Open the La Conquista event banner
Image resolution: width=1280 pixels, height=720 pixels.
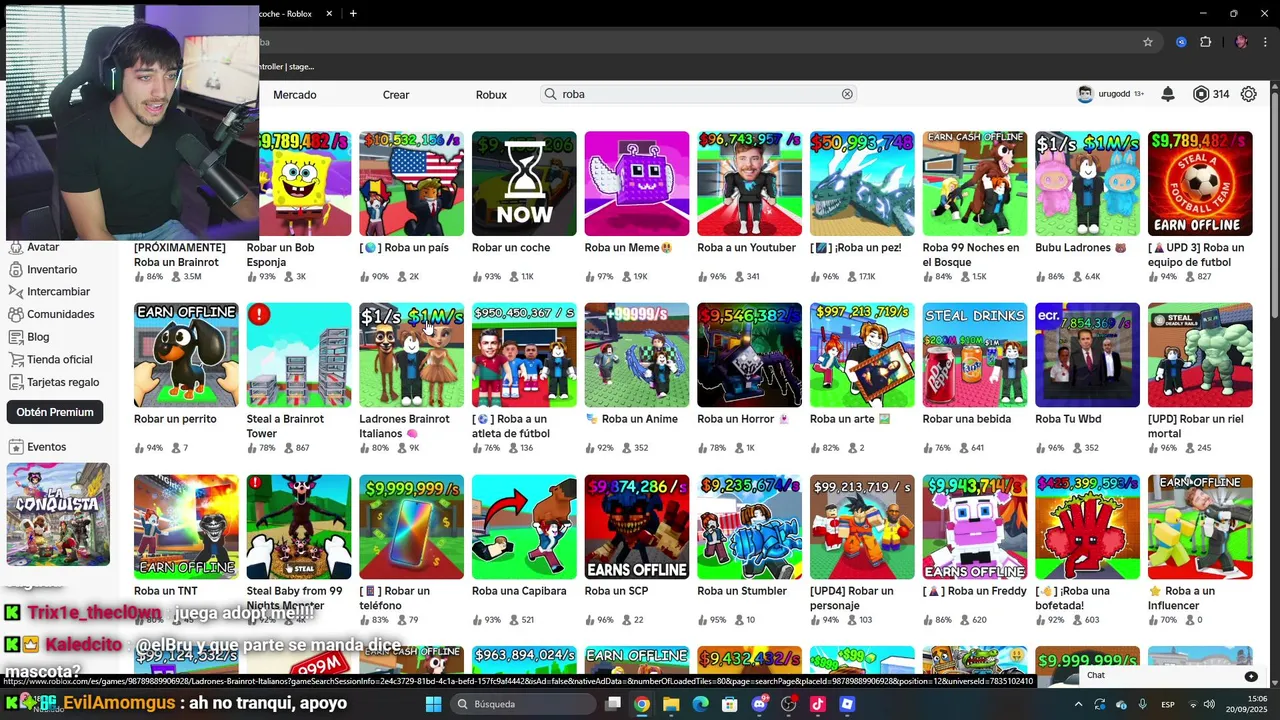pyautogui.click(x=58, y=514)
